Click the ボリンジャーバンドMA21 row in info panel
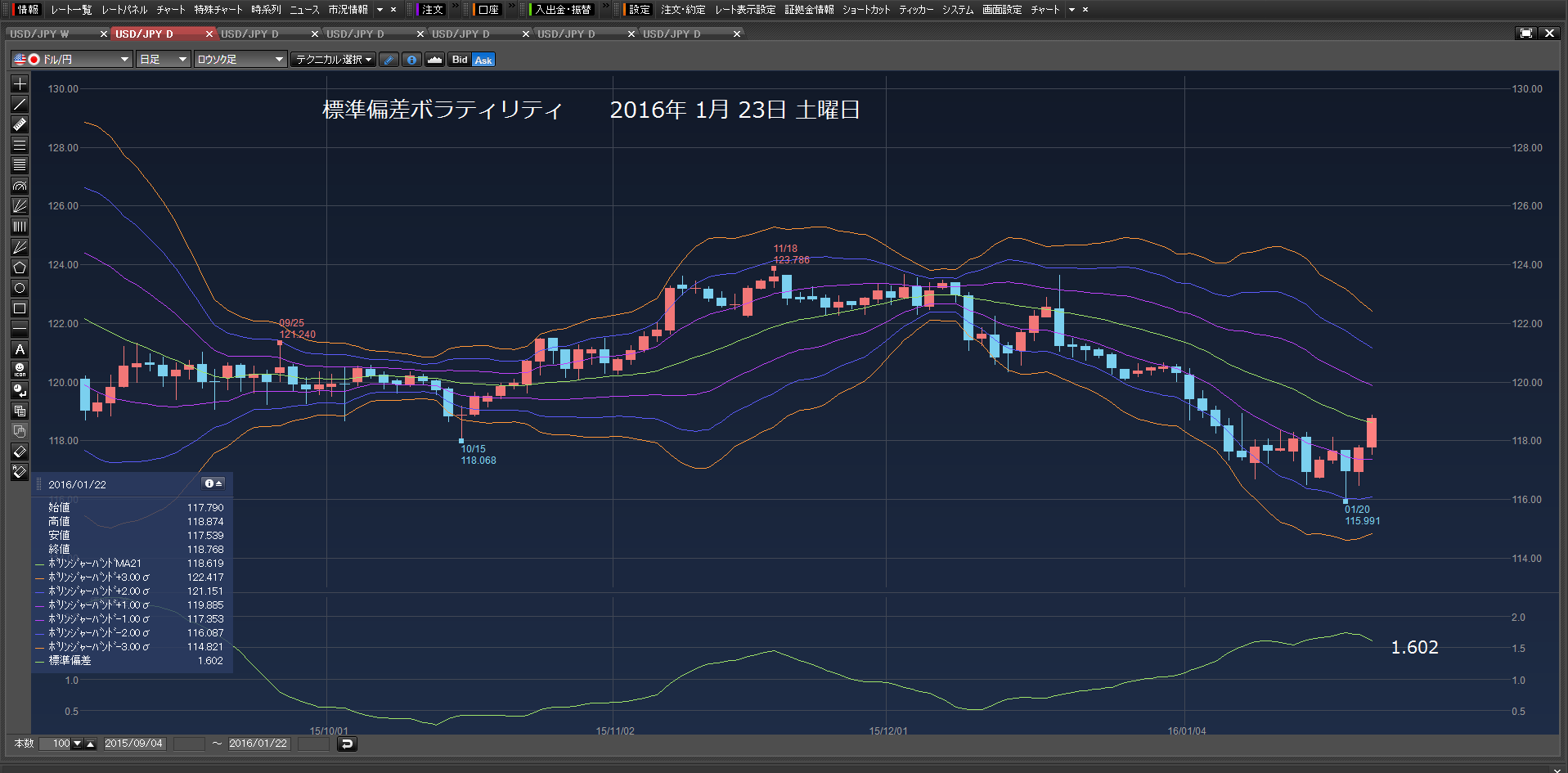 coord(131,564)
